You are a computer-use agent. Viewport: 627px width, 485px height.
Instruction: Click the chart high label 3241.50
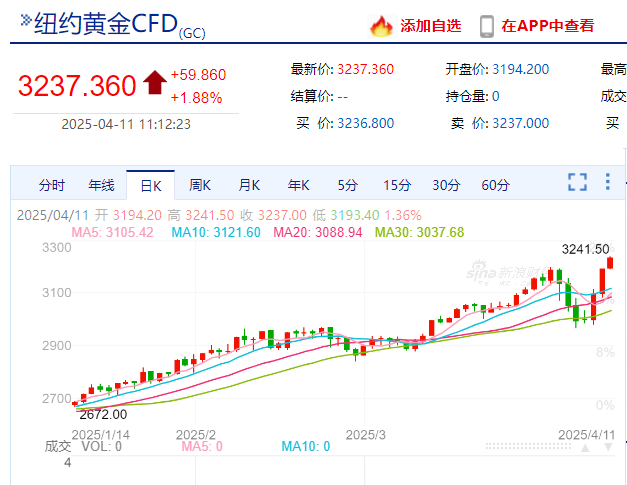(585, 249)
